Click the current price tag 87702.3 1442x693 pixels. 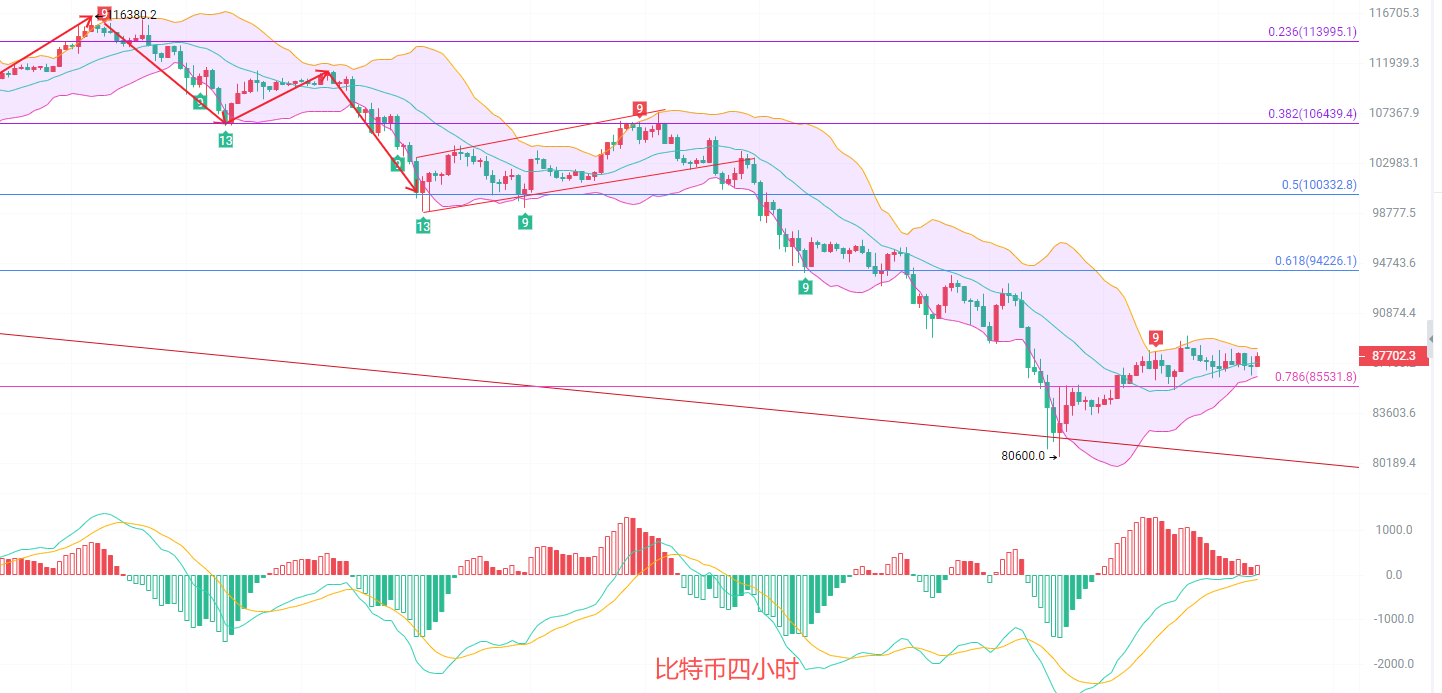pyautogui.click(x=1393, y=355)
